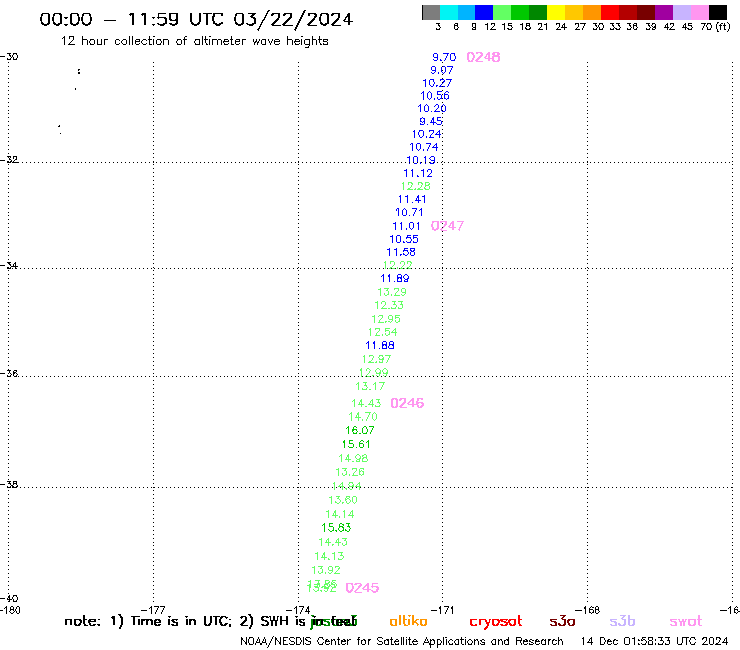The width and height of the screenshot is (740, 650).
Task: Click the cryosat satellite legend label
Action: pyautogui.click(x=496, y=622)
